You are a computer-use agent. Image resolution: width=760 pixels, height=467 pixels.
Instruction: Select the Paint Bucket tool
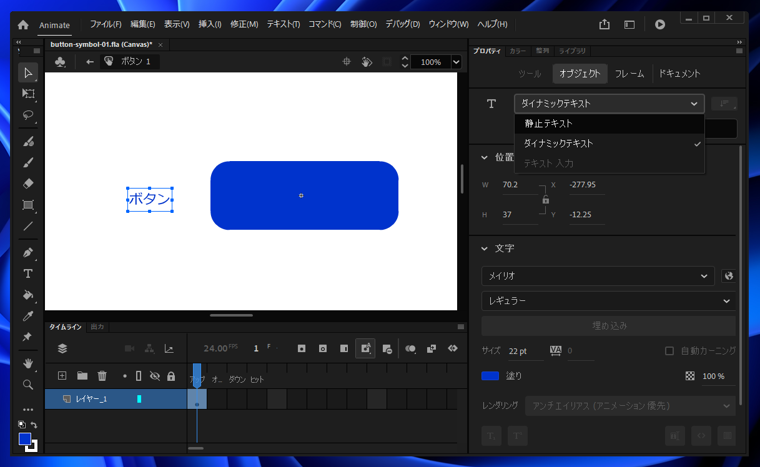(x=28, y=295)
